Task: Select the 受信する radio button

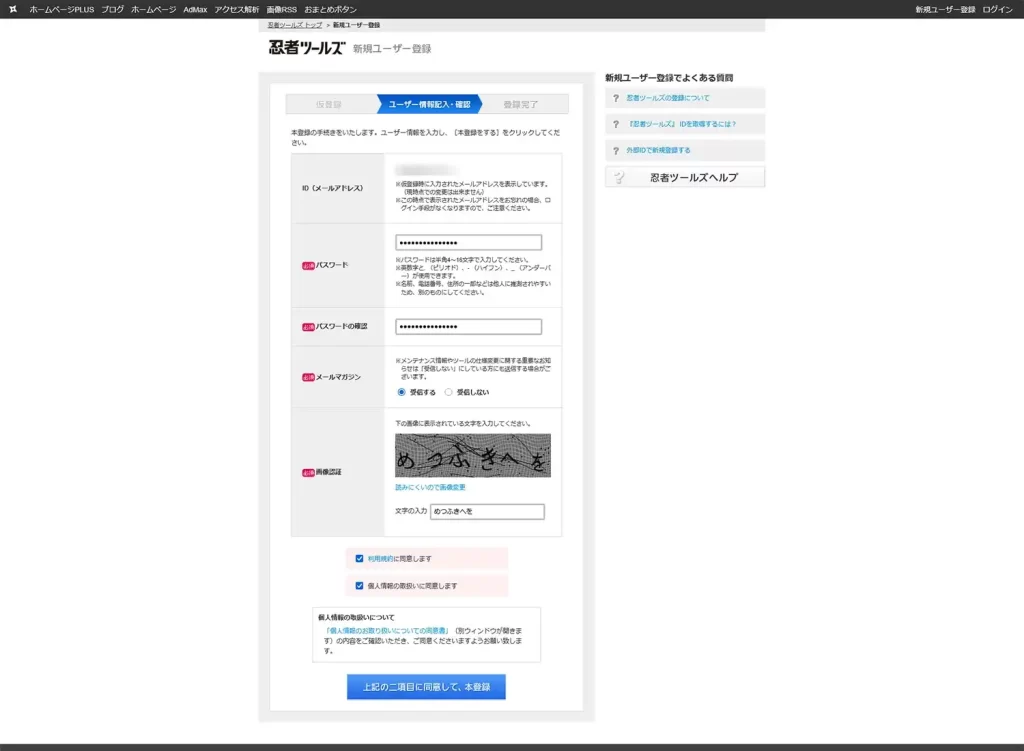Action: 402,392
